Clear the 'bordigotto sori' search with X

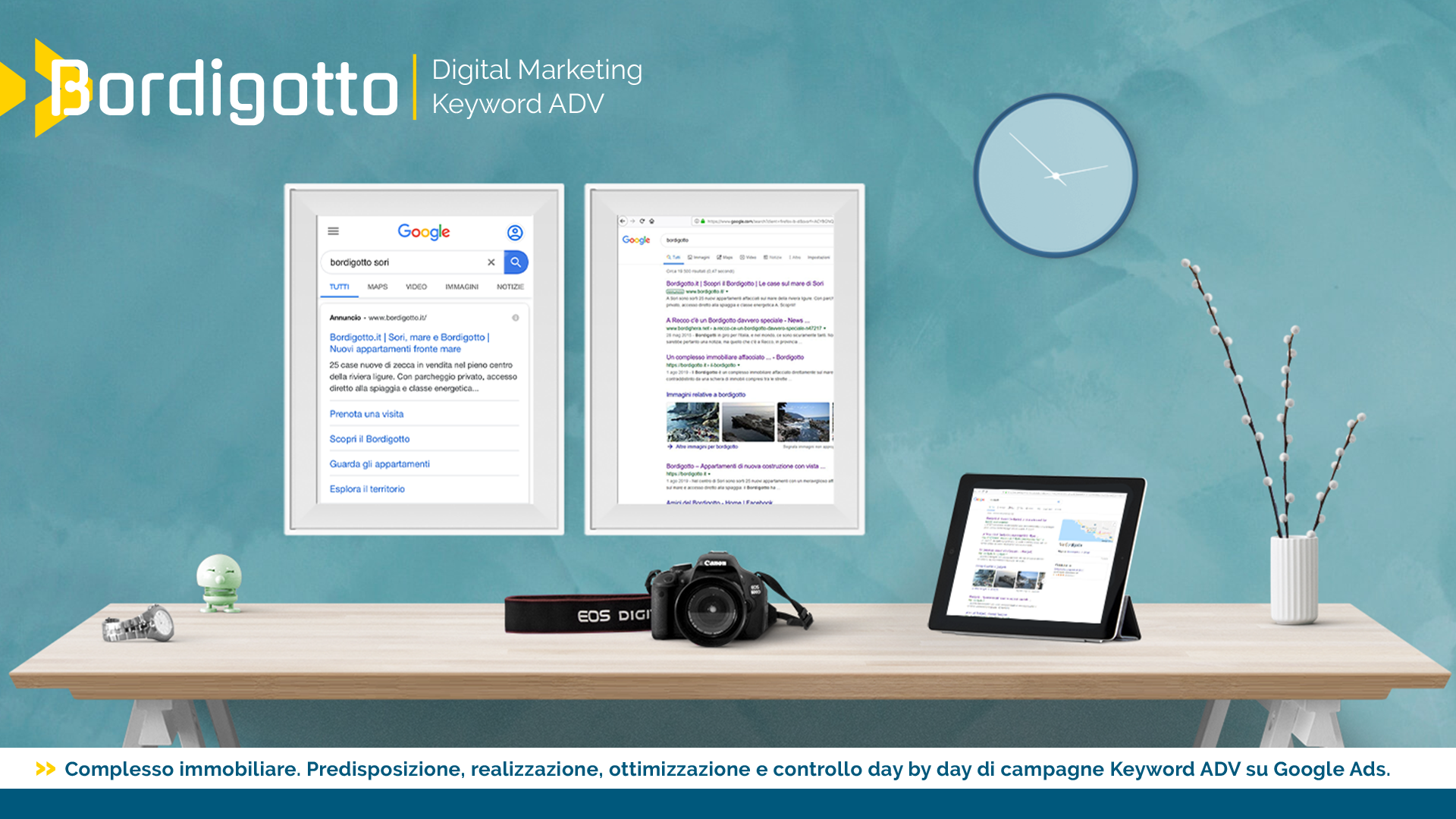pyautogui.click(x=491, y=262)
